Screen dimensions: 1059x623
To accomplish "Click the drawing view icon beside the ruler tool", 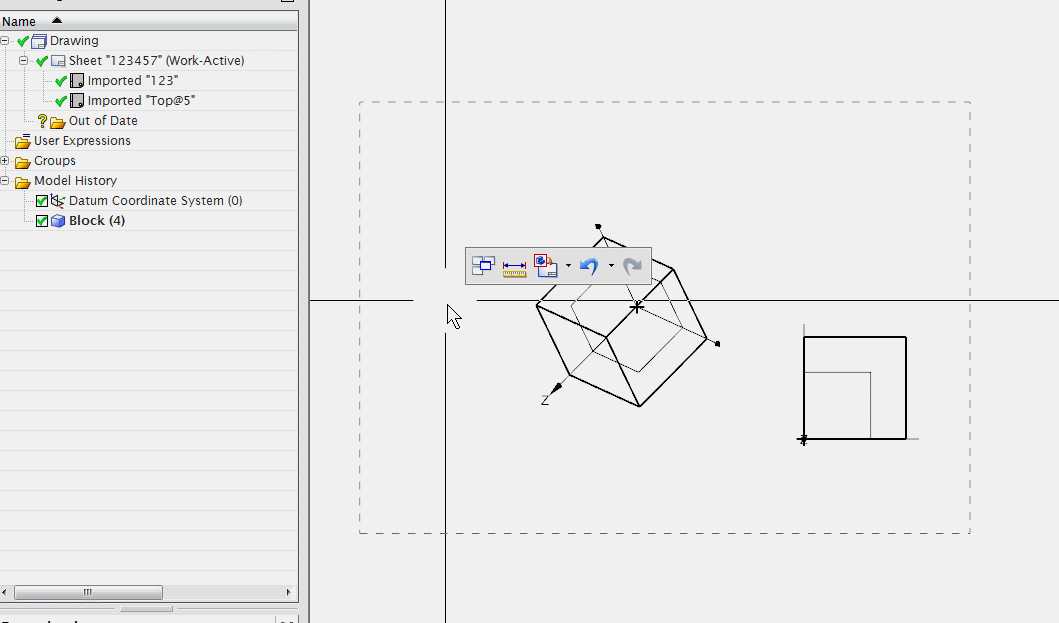I will (546, 266).
